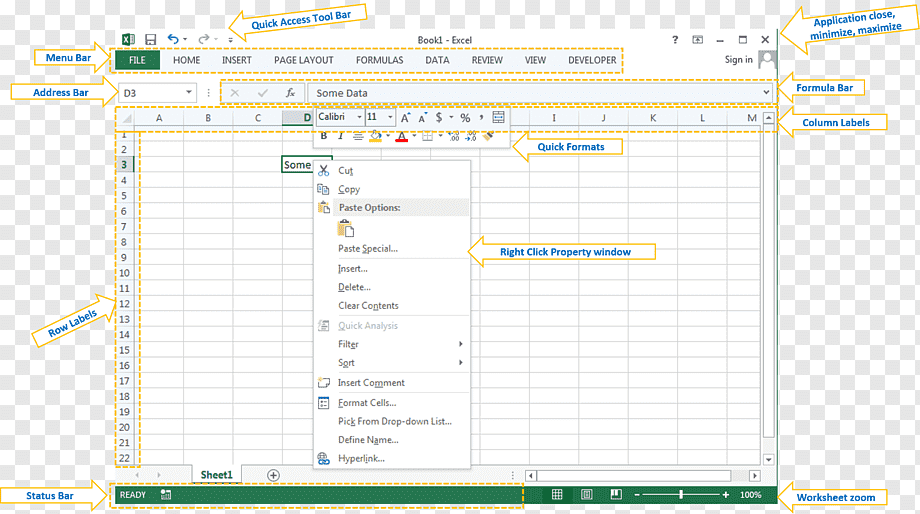Viewport: 920px width, 514px height.
Task: Click the Excel application logo icon
Action: (128, 39)
